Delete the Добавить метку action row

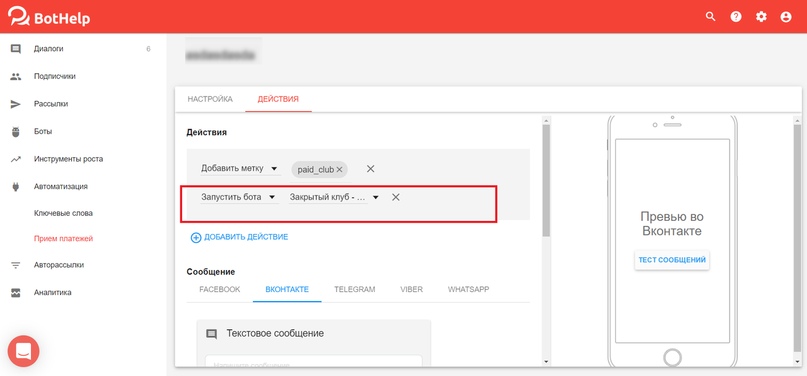pyautogui.click(x=371, y=169)
